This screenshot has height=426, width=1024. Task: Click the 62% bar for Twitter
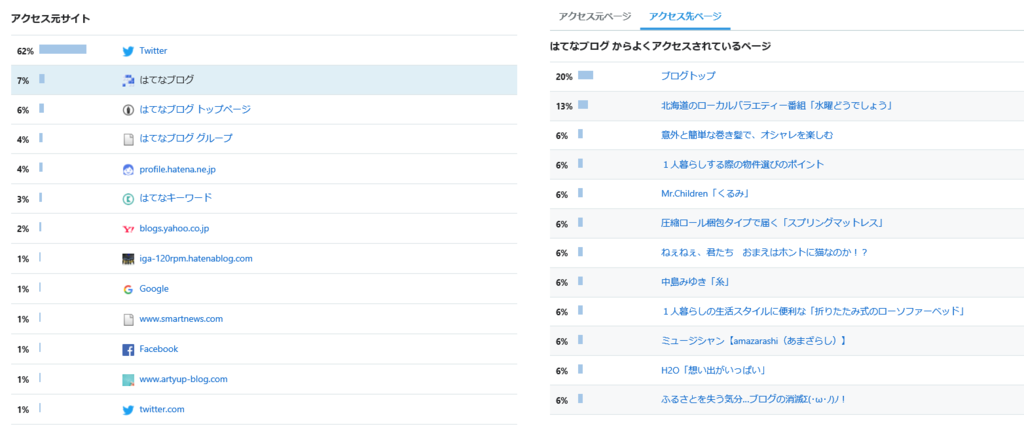[63, 49]
